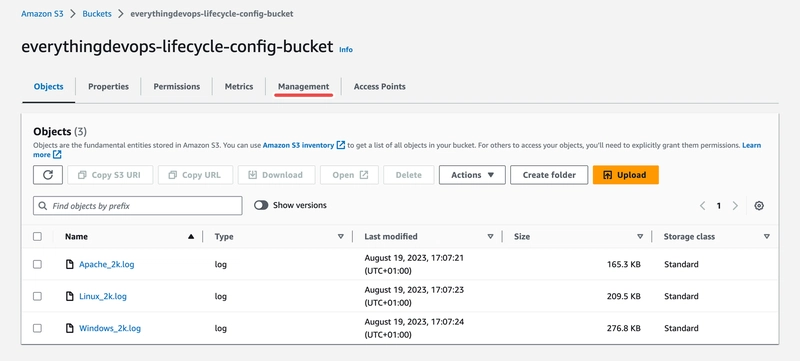Open the Management tab
Image resolution: width=800 pixels, height=361 pixels.
pyautogui.click(x=303, y=87)
